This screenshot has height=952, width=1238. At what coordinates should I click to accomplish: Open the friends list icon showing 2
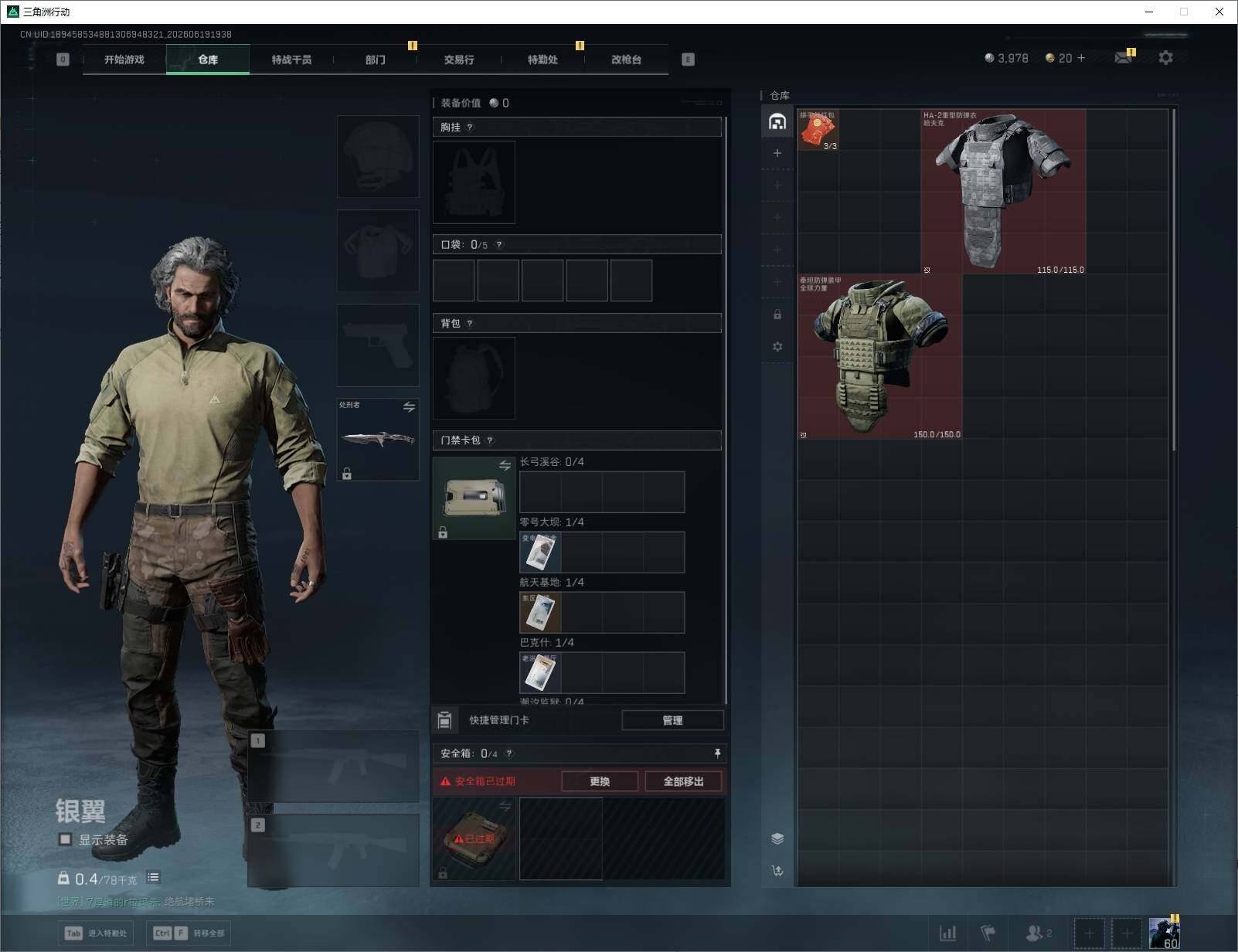click(x=1038, y=933)
